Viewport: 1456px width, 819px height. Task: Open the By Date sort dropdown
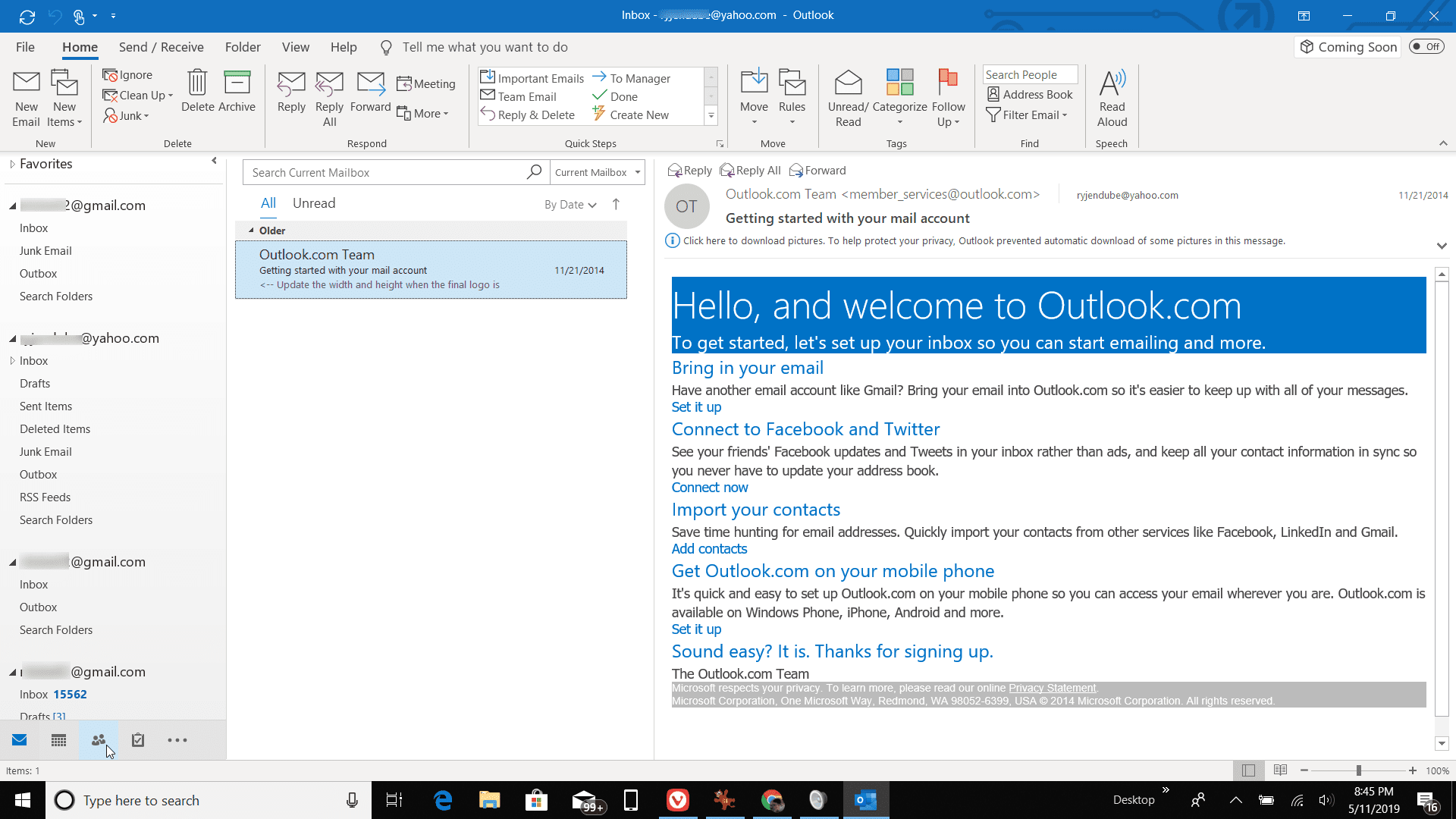point(570,205)
